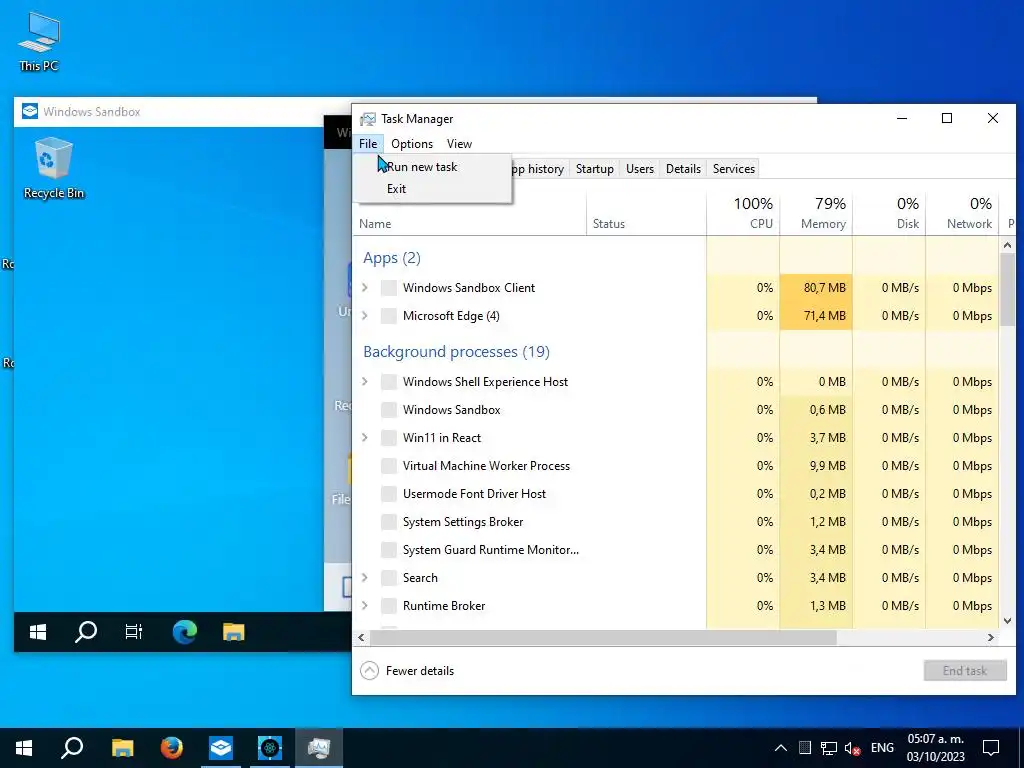Viewport: 1024px width, 768px height.
Task: Expand Windows Sandbox Client process
Action: tap(365, 287)
